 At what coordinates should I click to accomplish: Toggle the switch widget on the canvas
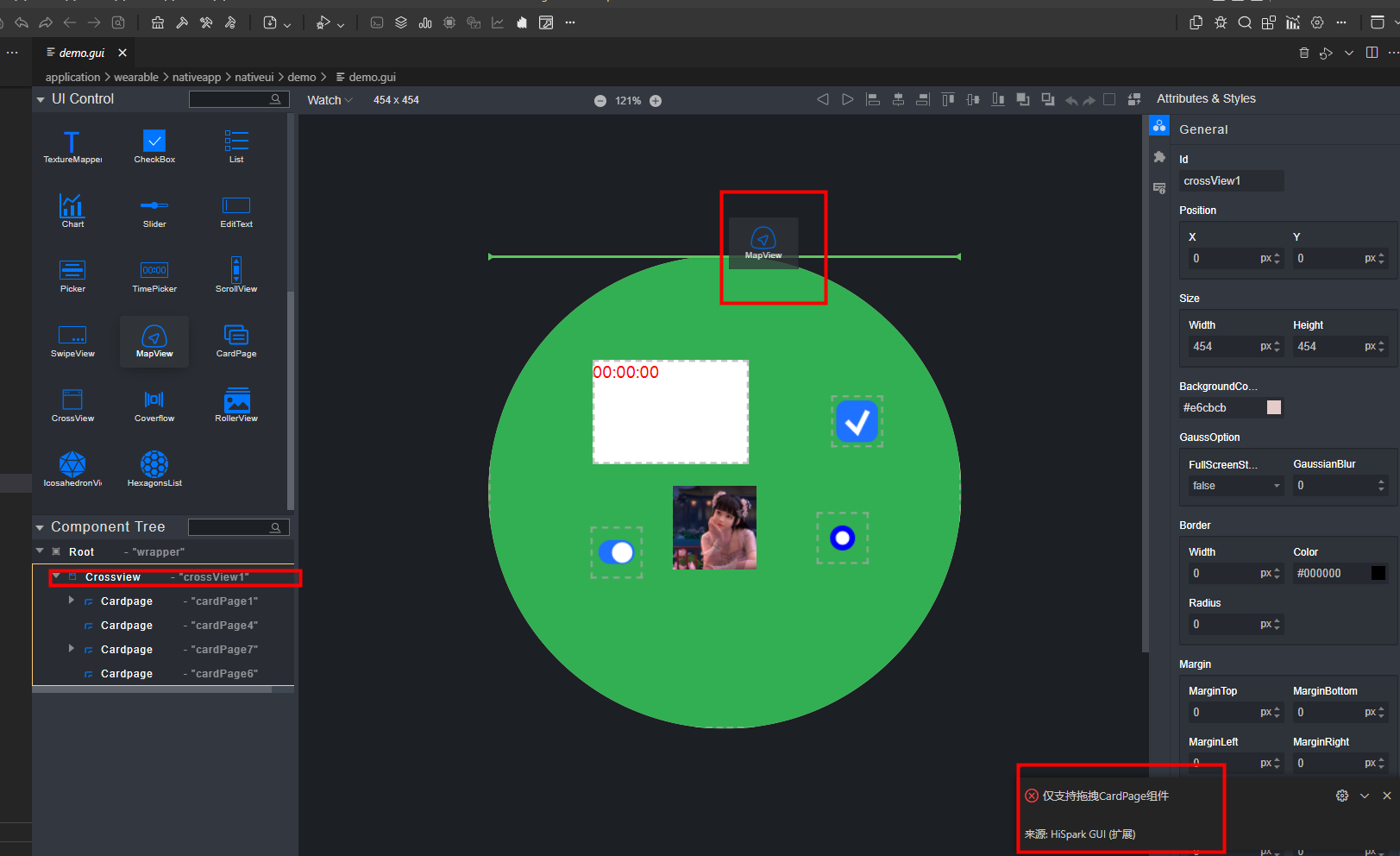(x=616, y=552)
